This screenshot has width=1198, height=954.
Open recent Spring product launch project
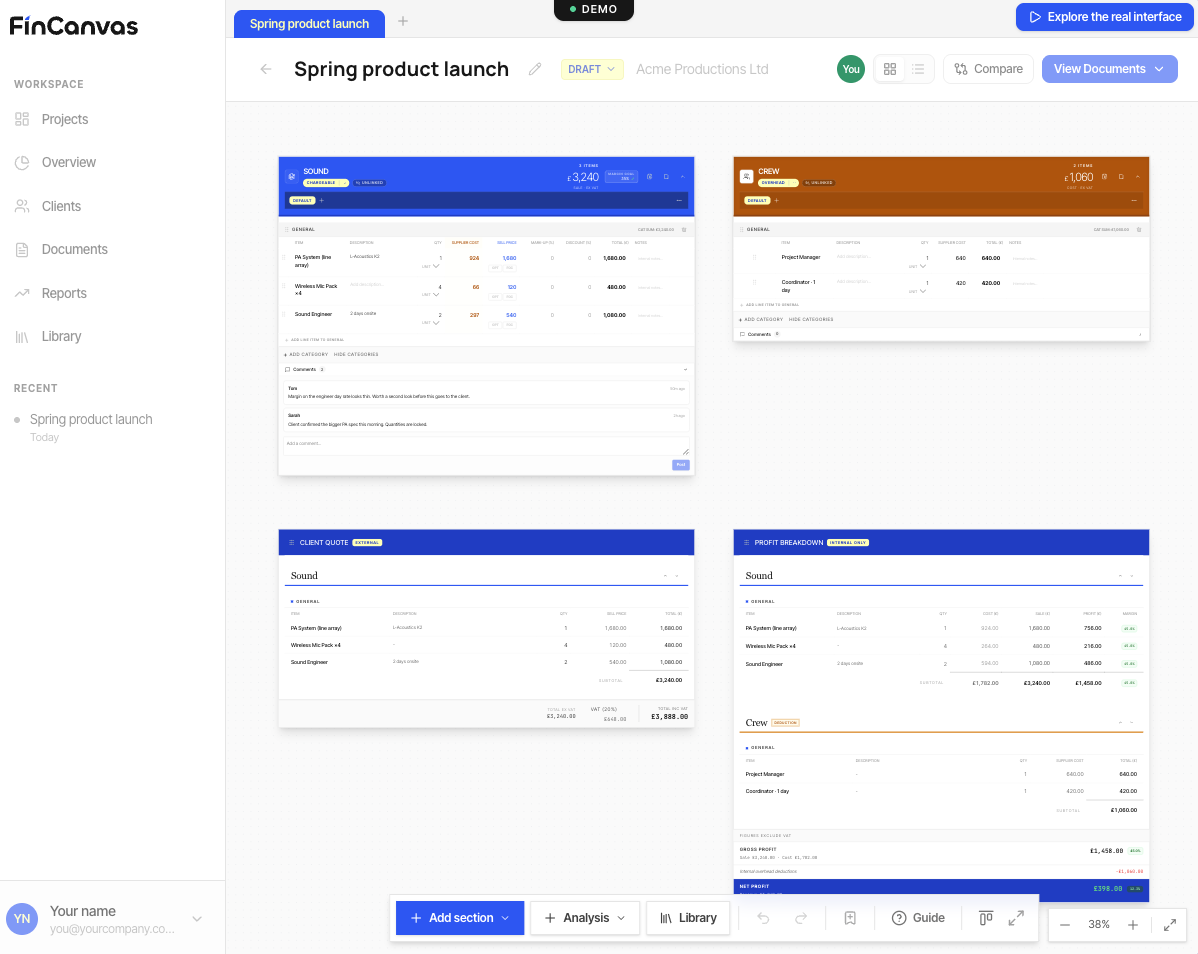pos(91,419)
